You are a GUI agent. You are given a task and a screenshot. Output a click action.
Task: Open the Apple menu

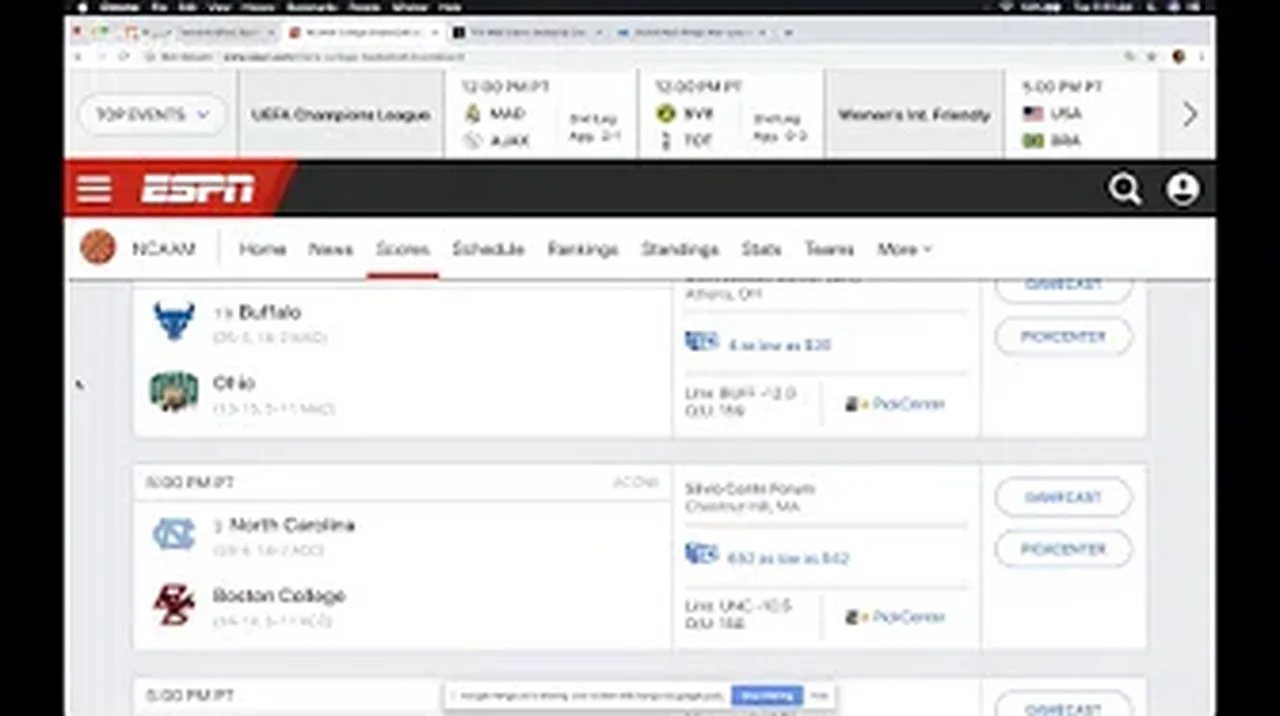(84, 6)
